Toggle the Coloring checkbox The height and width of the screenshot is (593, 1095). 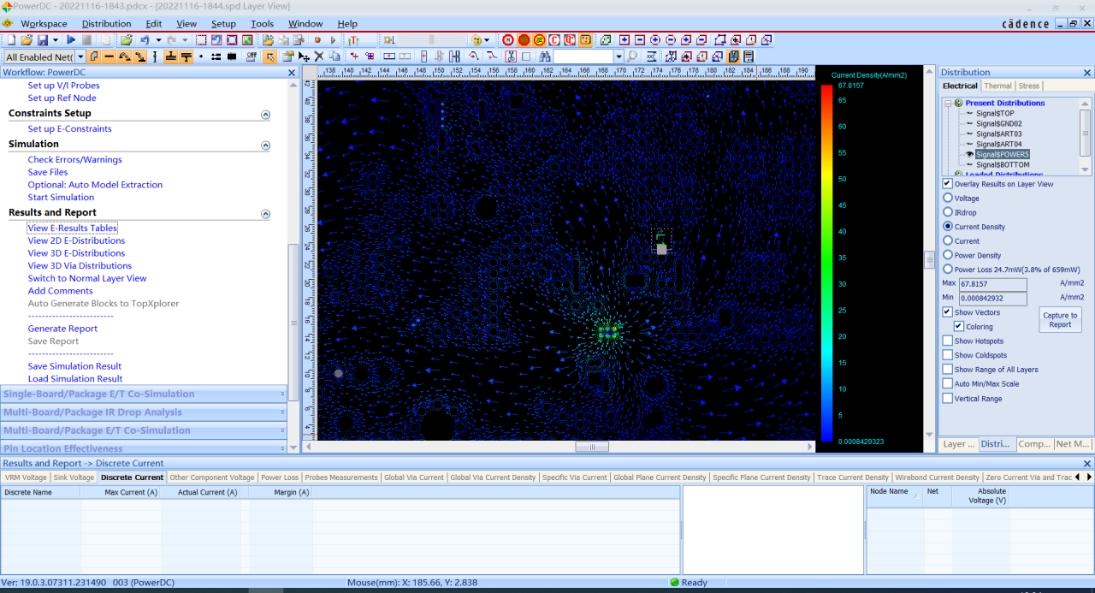(959, 326)
